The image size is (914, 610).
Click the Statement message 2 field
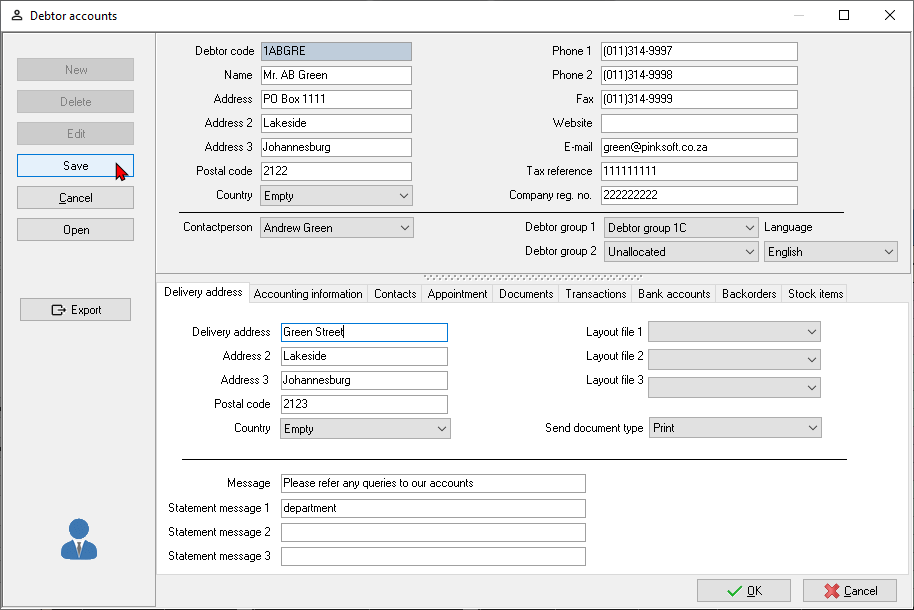coord(432,532)
